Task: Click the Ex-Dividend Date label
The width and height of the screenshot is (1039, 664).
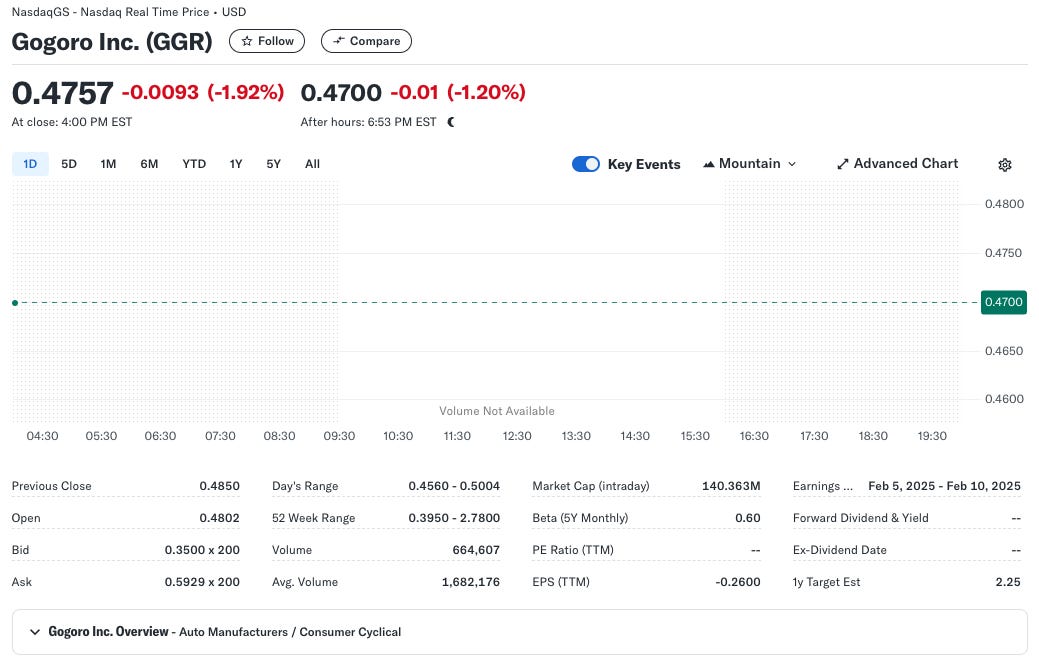Action: pyautogui.click(x=840, y=549)
